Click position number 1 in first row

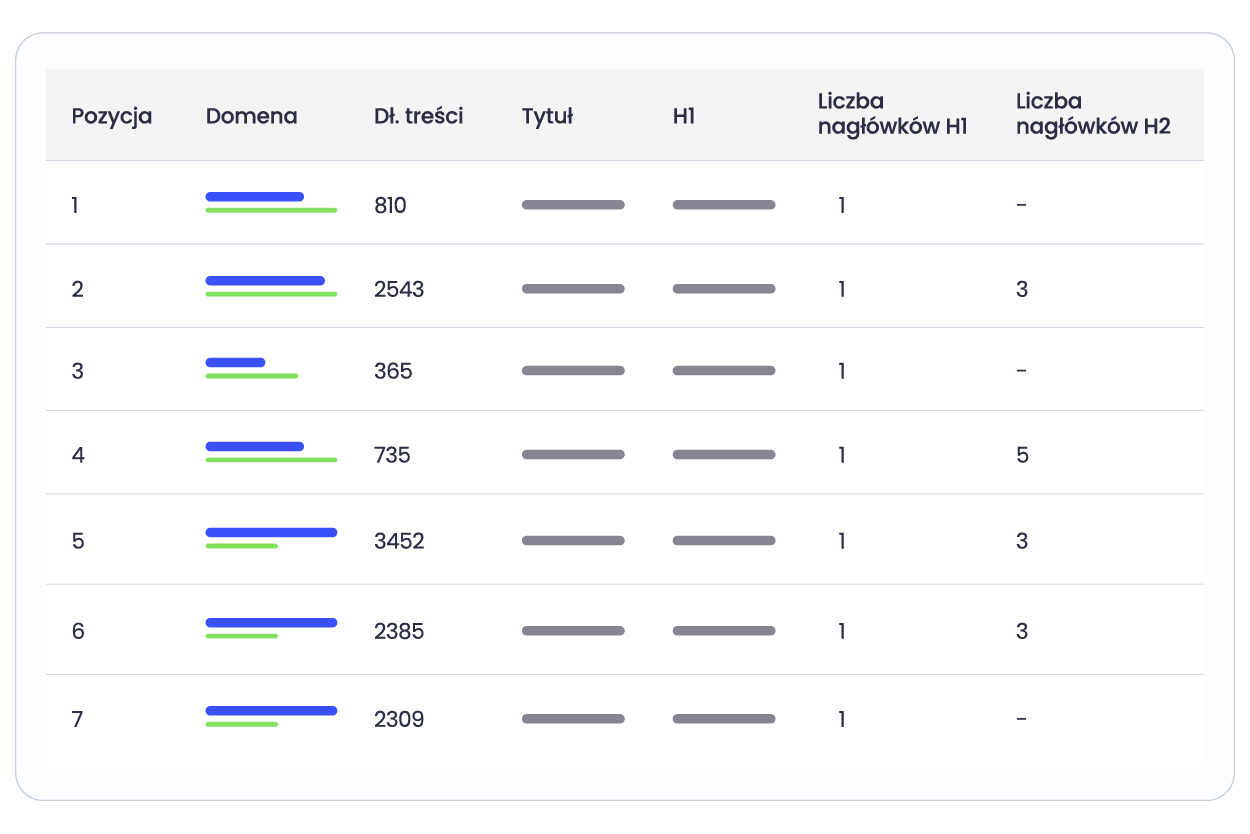[x=75, y=205]
